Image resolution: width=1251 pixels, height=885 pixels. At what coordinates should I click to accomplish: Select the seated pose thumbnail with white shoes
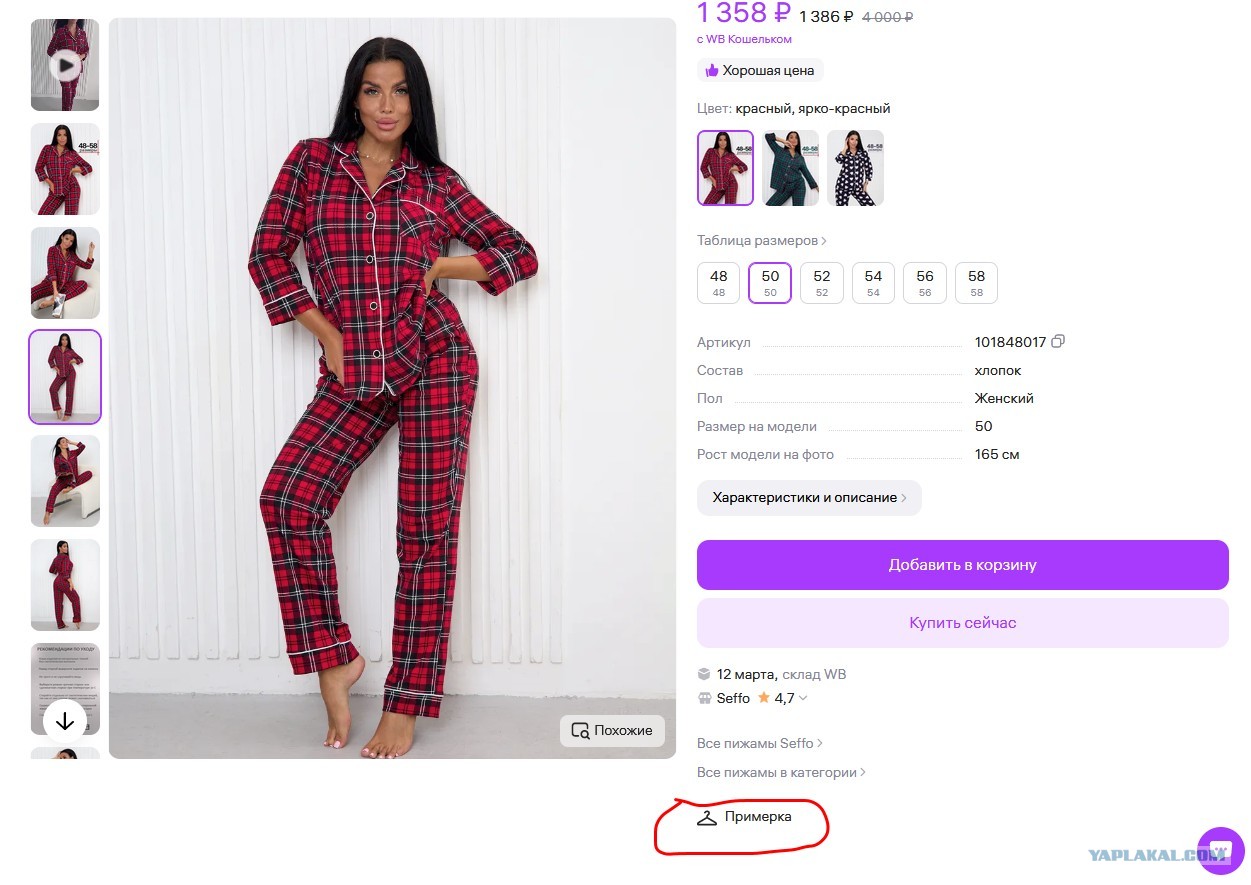(x=65, y=273)
